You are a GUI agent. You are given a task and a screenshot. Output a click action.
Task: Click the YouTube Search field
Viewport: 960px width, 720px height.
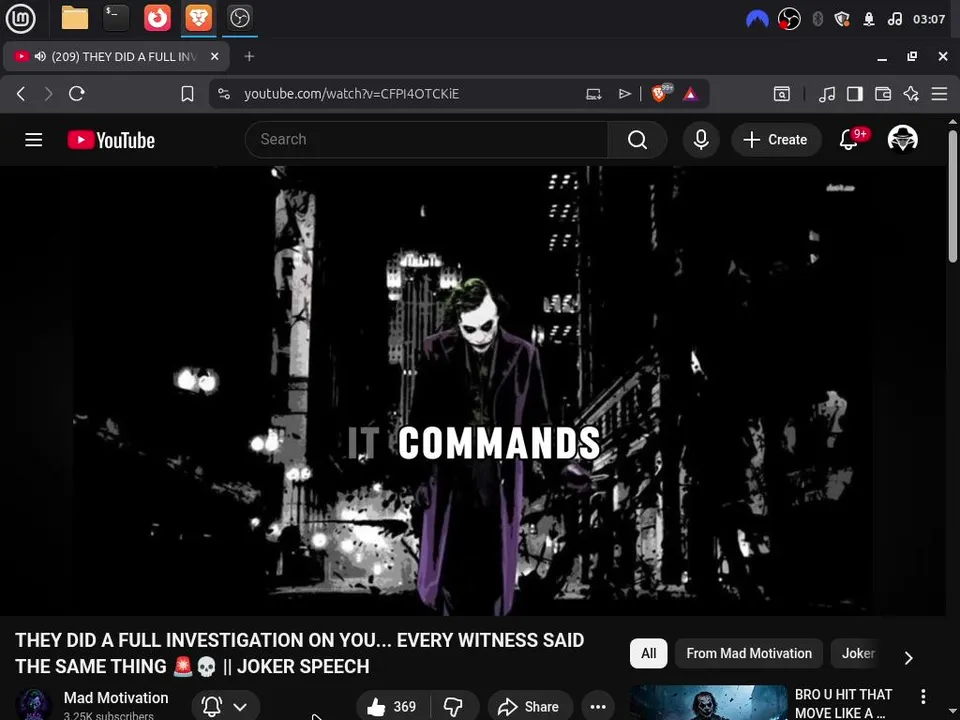pos(427,140)
